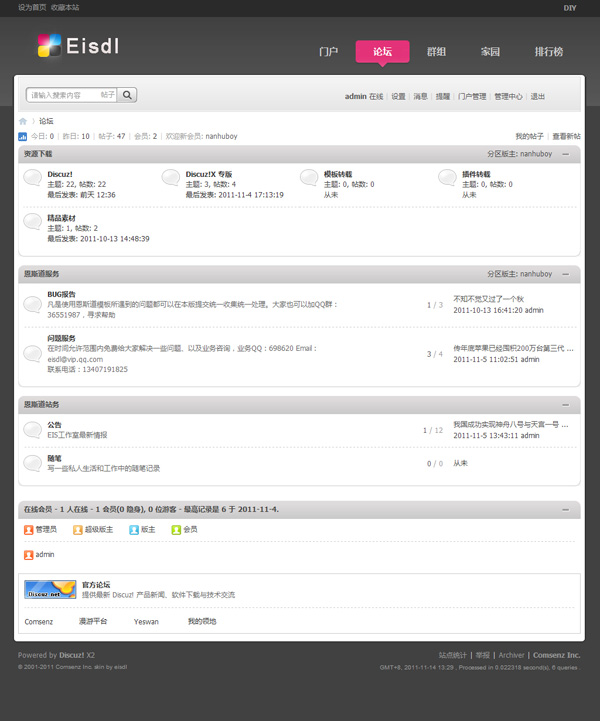Click the 管理员 legend user icon
This screenshot has width=600, height=721.
tap(29, 530)
